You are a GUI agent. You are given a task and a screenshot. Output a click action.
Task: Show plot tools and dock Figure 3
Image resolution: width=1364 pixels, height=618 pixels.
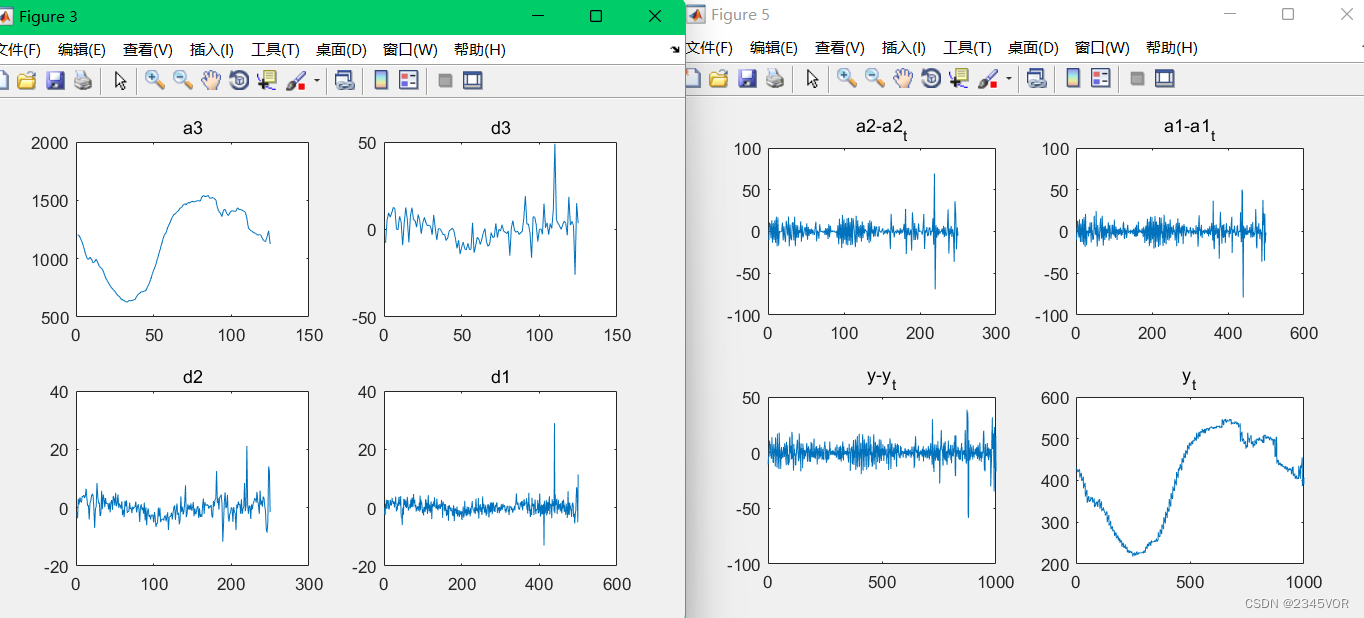click(x=473, y=81)
